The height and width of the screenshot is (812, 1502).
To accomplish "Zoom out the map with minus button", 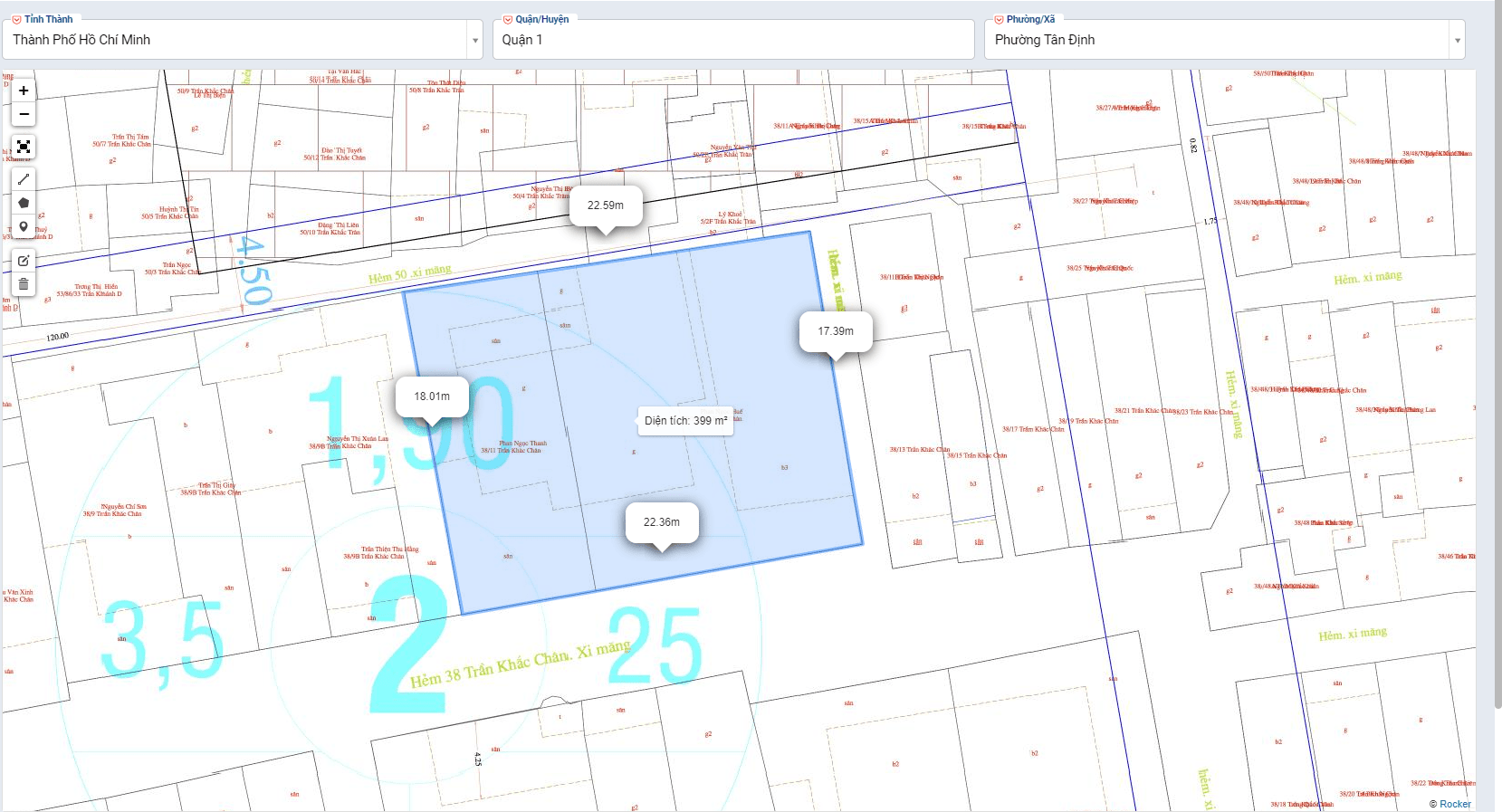I will coord(24,114).
